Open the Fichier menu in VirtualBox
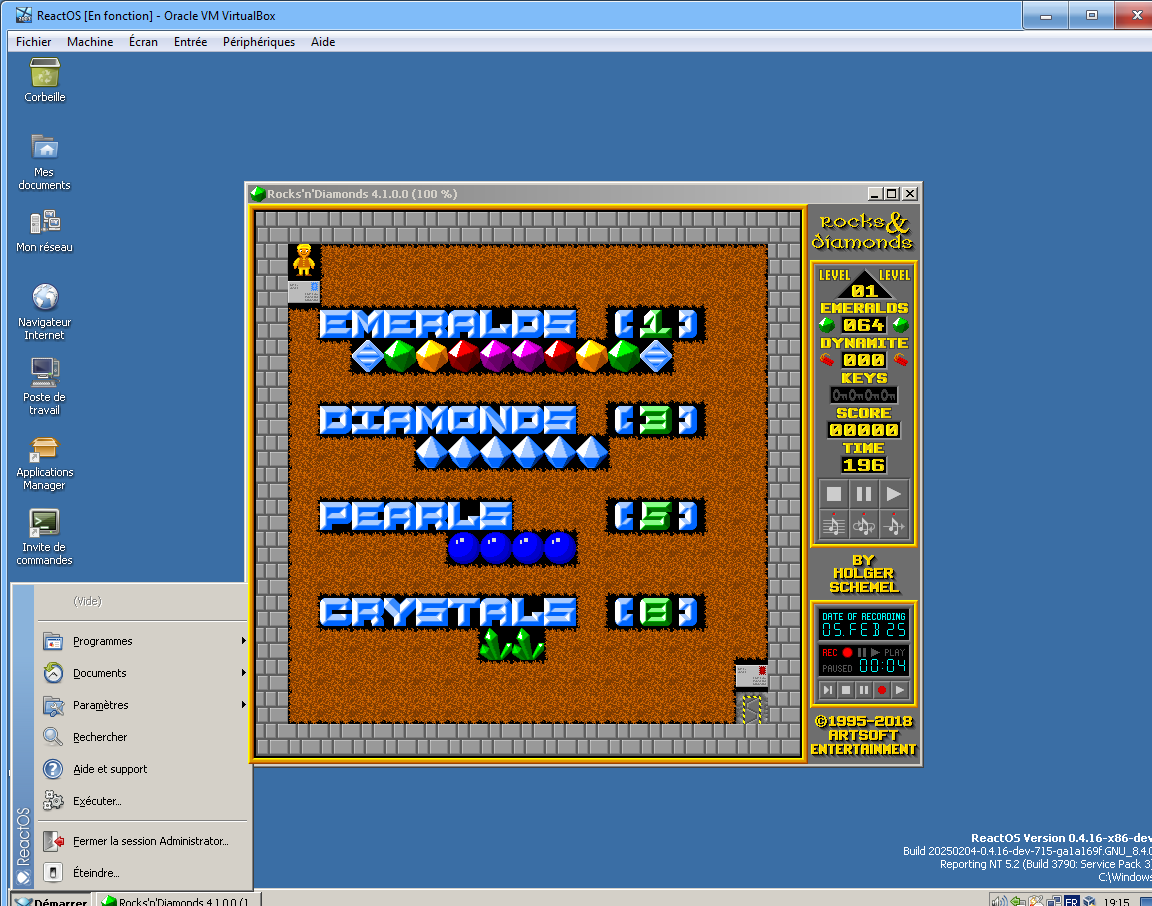 (34, 42)
